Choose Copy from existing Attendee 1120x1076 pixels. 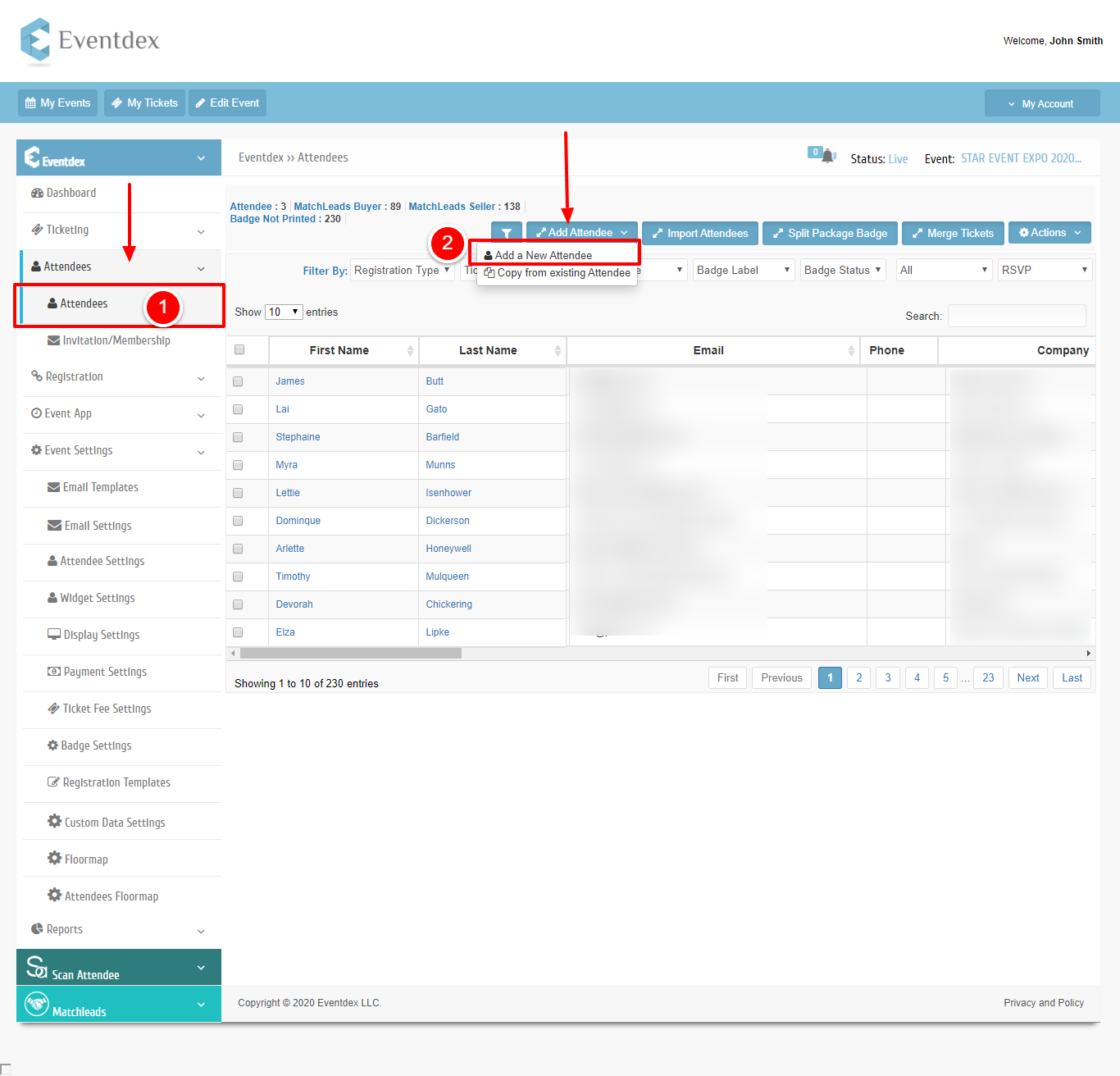click(x=557, y=272)
